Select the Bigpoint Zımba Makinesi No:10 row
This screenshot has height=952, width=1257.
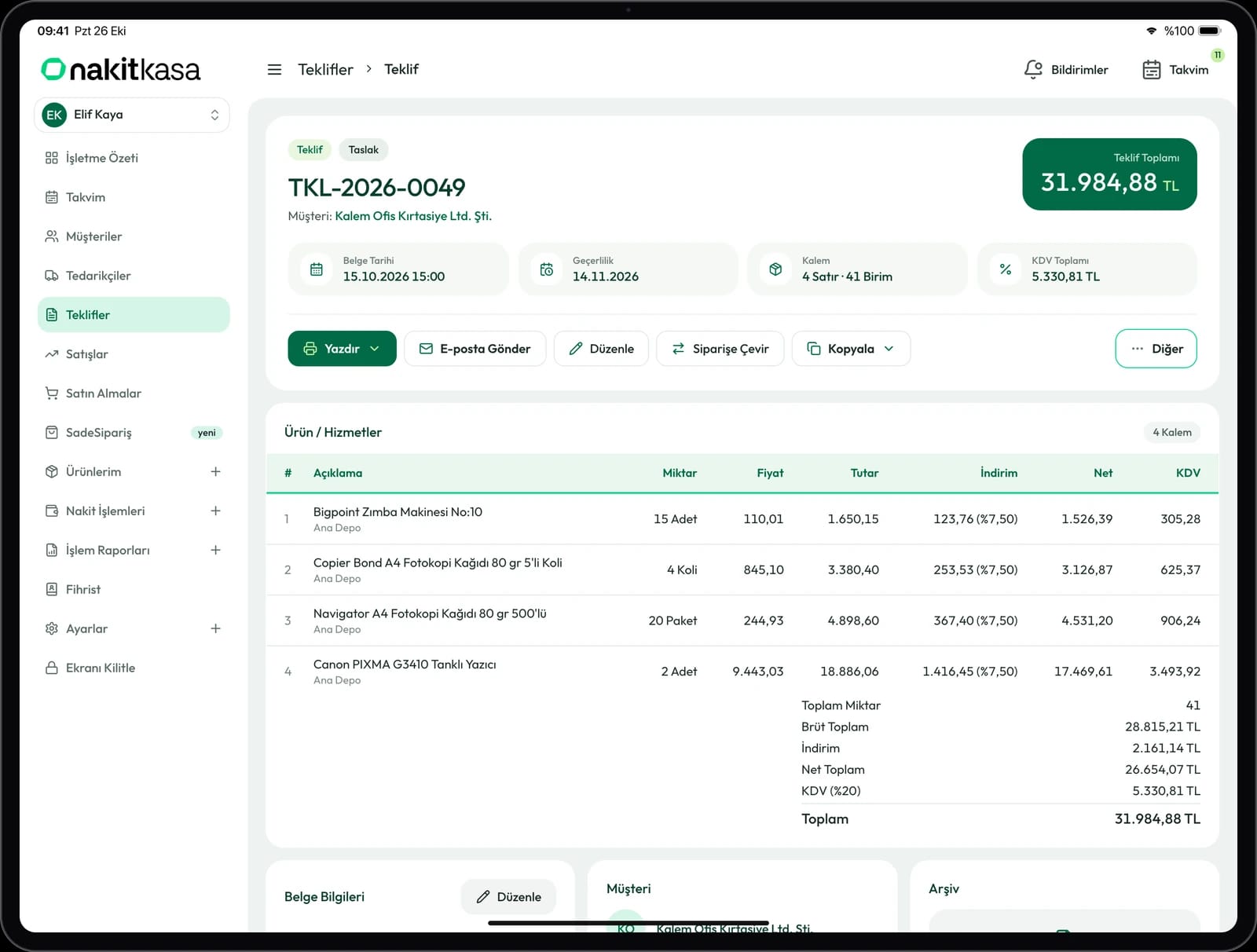pyautogui.click(x=742, y=519)
